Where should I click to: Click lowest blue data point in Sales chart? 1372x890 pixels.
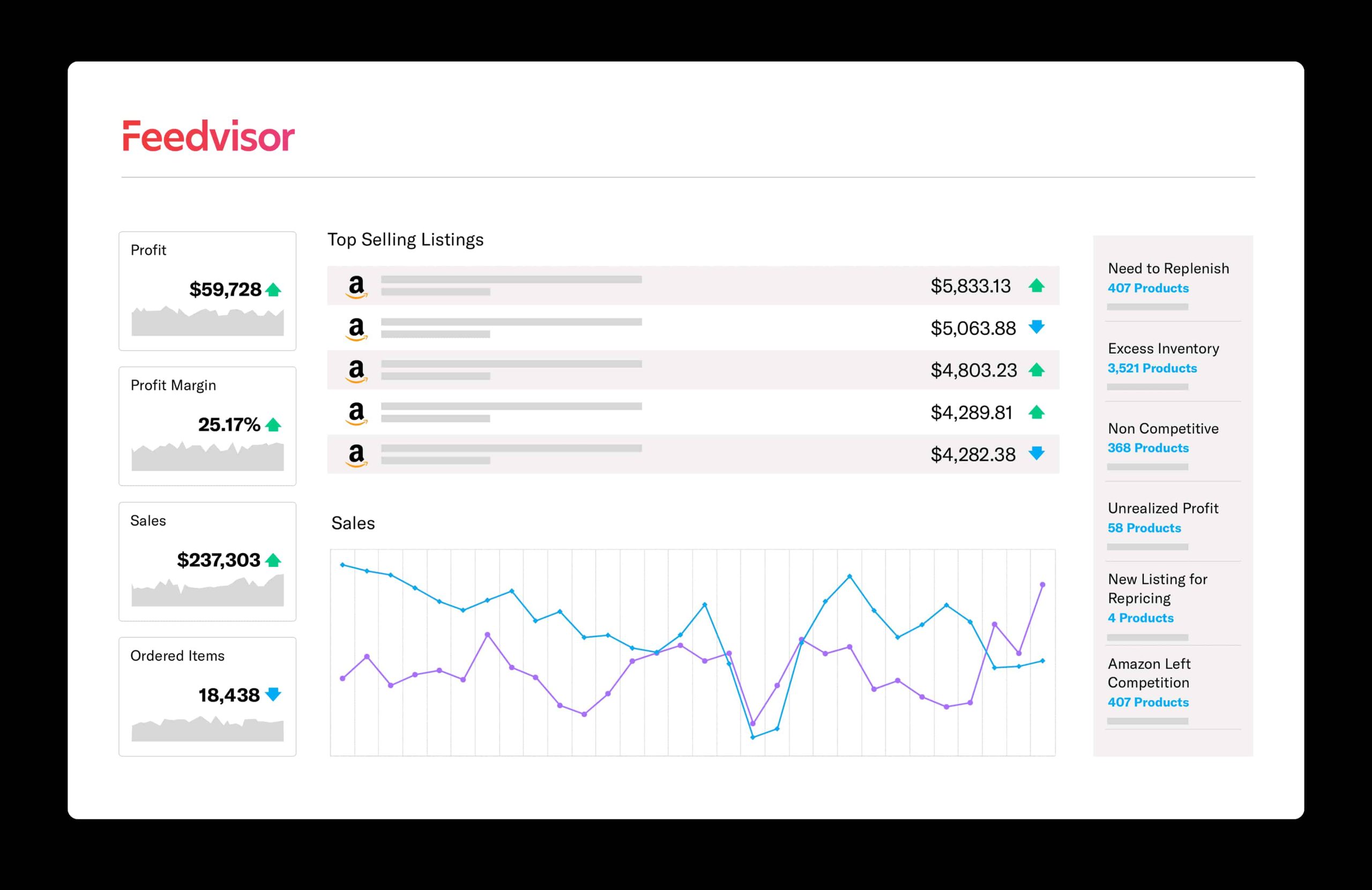pyautogui.click(x=753, y=737)
